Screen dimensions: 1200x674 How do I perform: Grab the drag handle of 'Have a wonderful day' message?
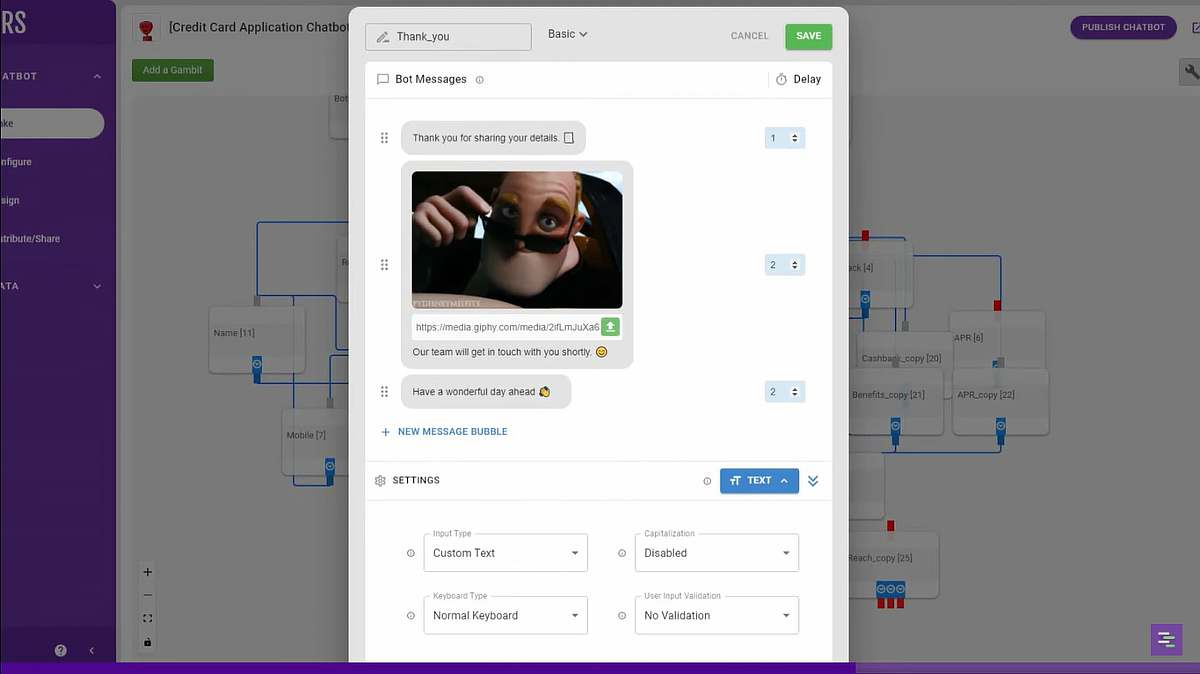(x=384, y=392)
